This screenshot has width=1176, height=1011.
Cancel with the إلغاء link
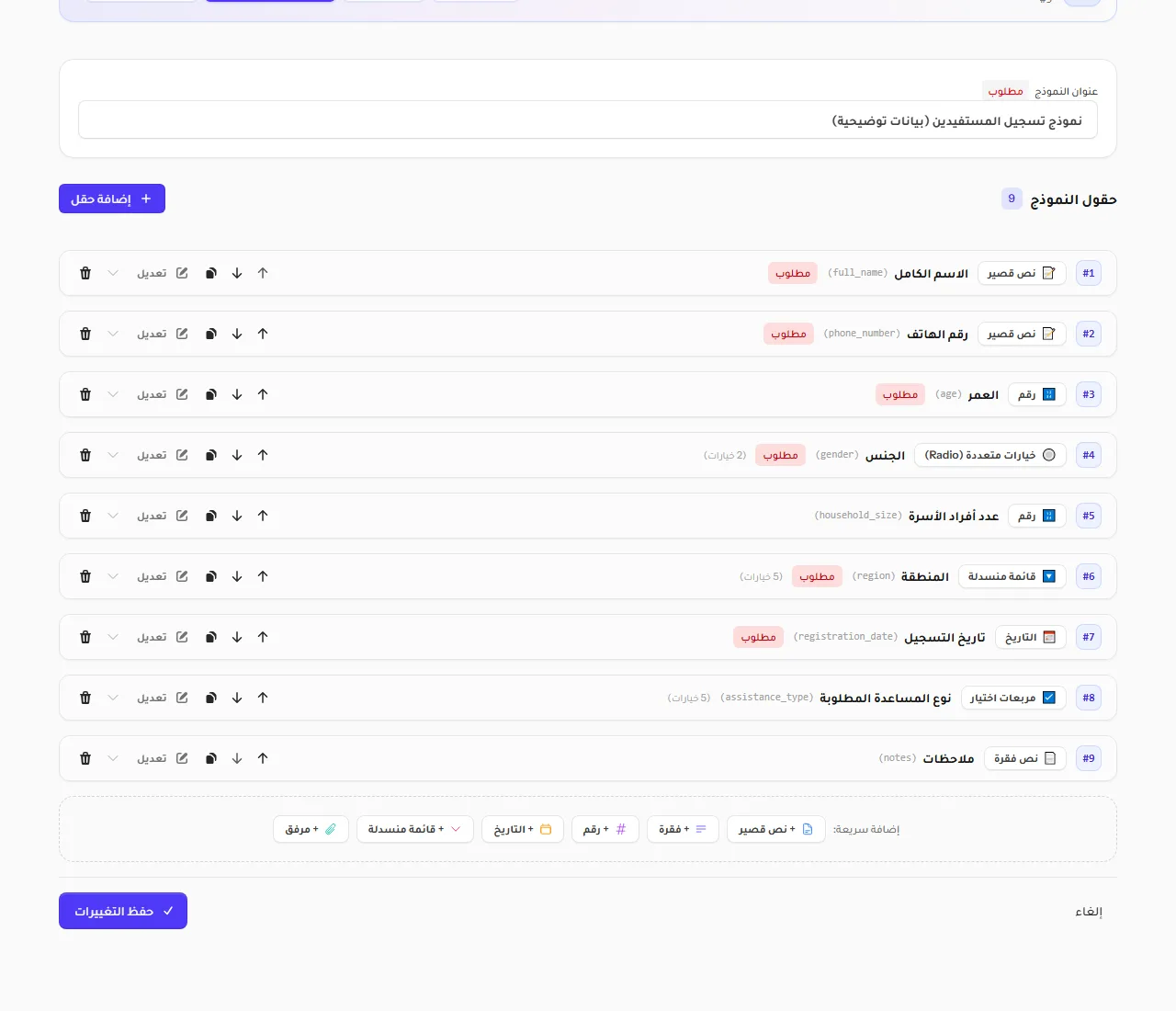point(1089,912)
